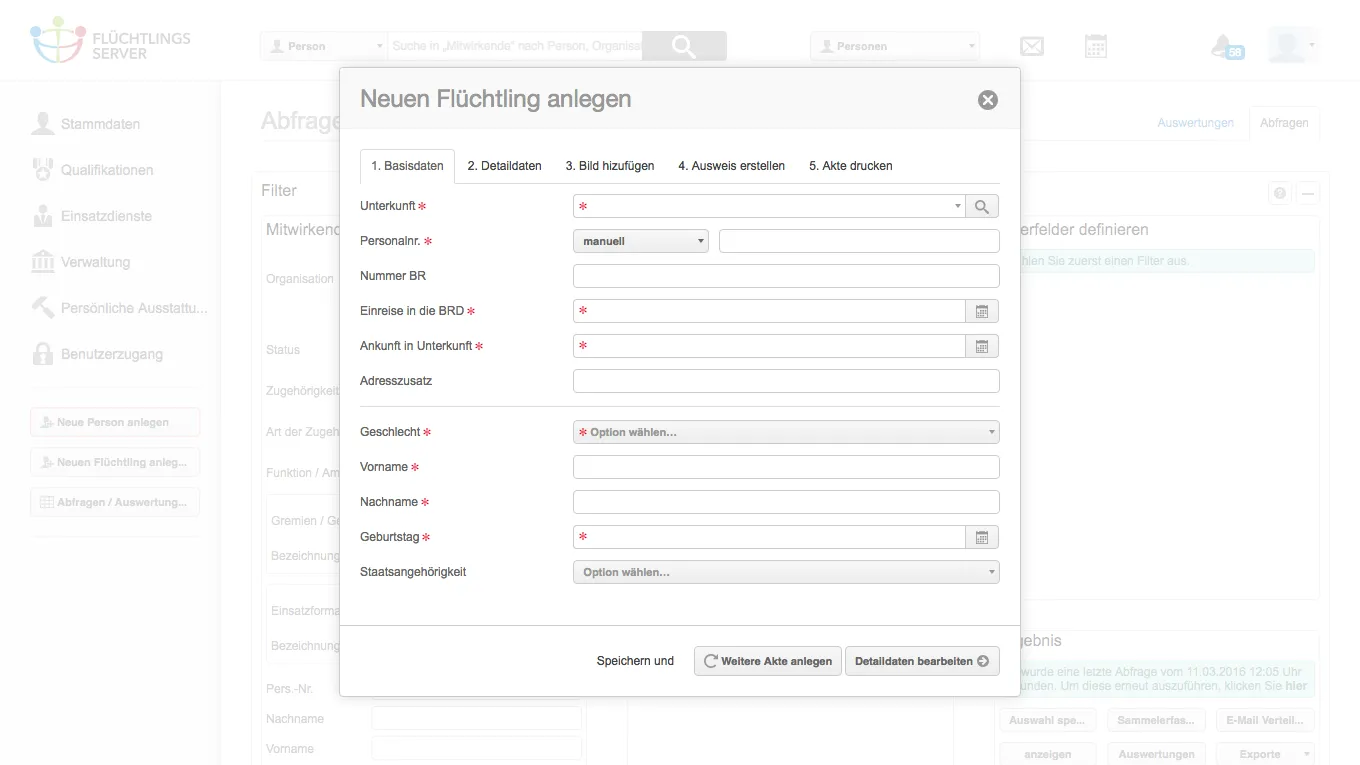Focus the Nummer BR input field
The image size is (1360, 765).
786,276
